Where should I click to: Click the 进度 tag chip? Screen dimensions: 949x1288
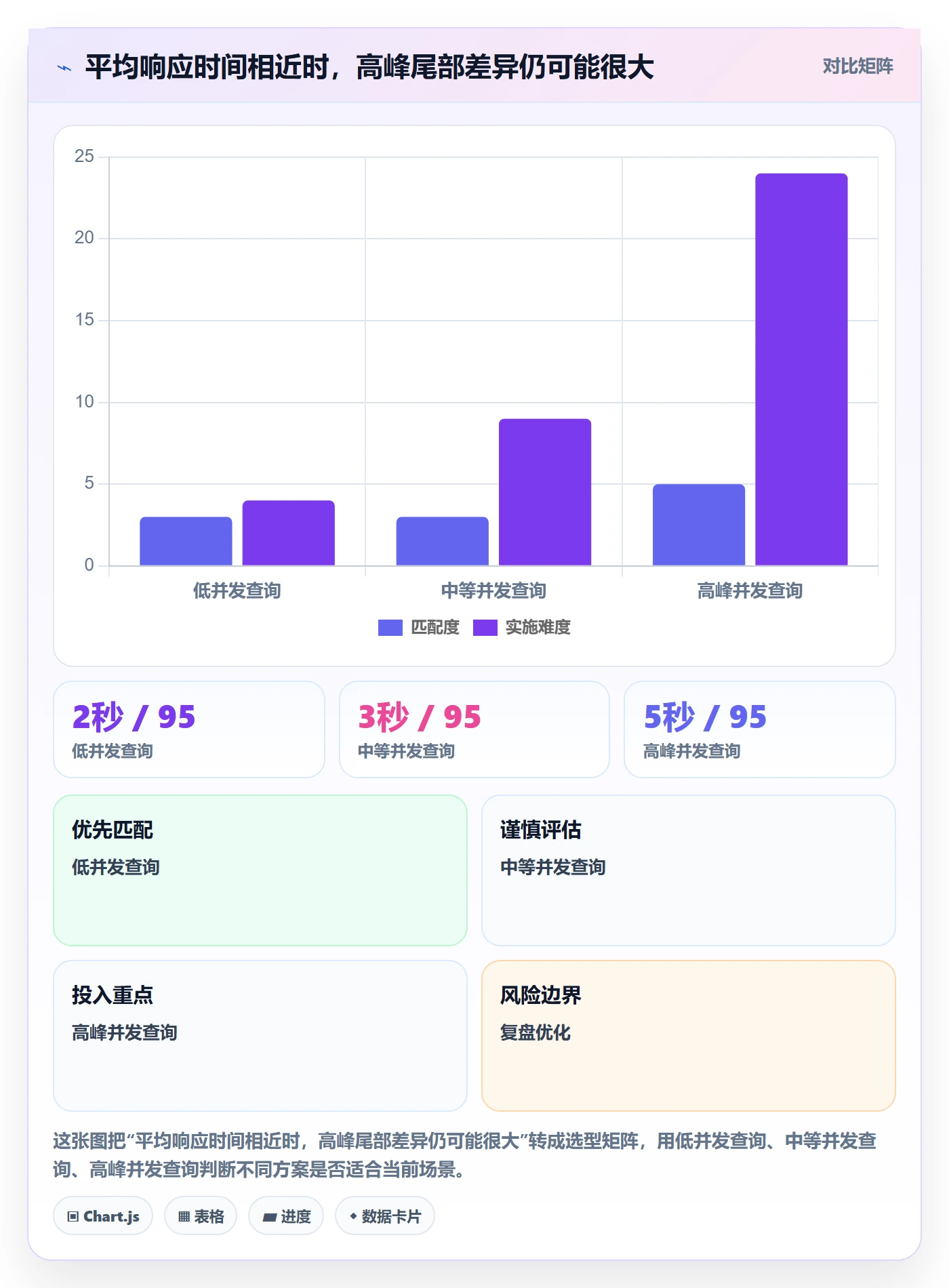coord(286,1216)
